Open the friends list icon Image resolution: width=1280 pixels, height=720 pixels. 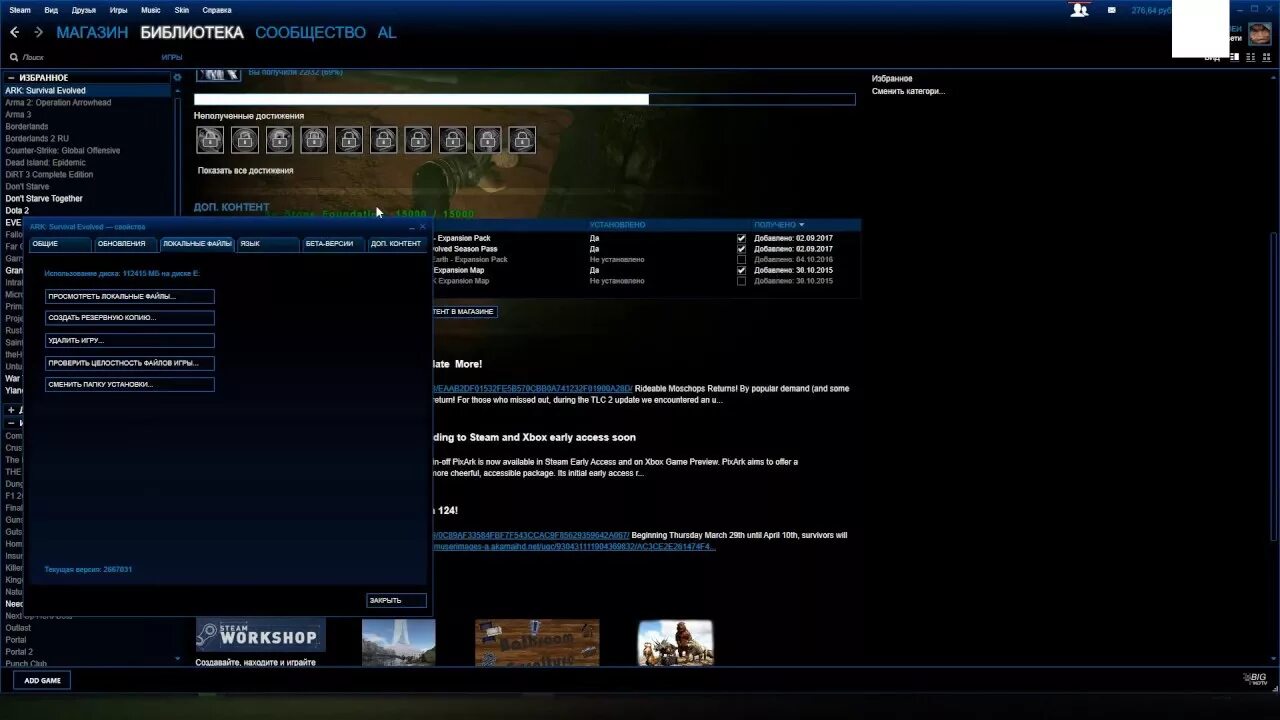pyautogui.click(x=1079, y=10)
